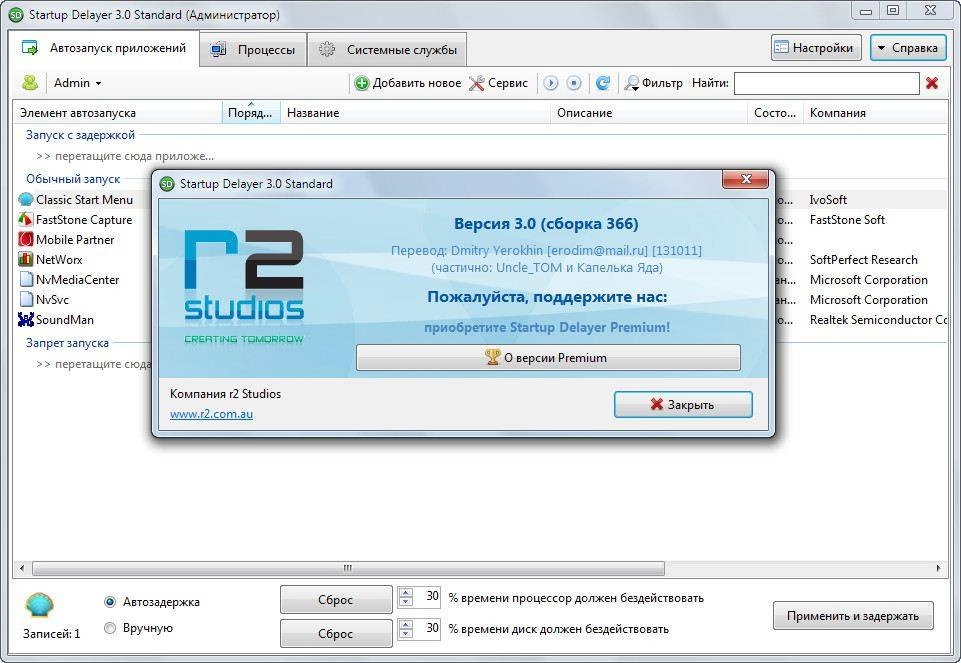This screenshot has width=961, height=663.
Task: Close the About dialog with its X
Action: pos(745,180)
